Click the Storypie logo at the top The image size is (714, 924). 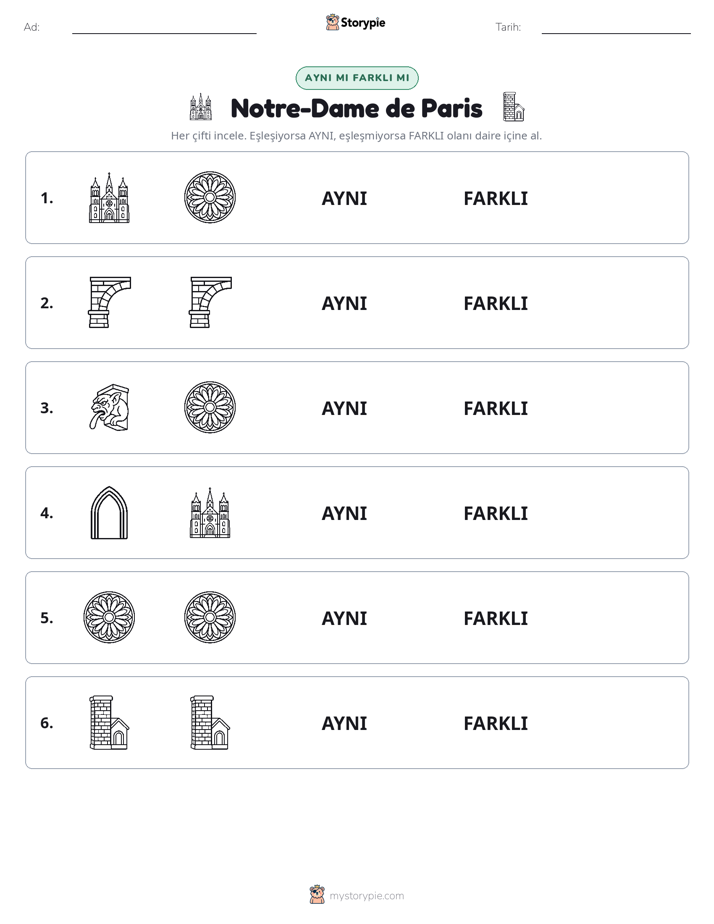(x=356, y=22)
